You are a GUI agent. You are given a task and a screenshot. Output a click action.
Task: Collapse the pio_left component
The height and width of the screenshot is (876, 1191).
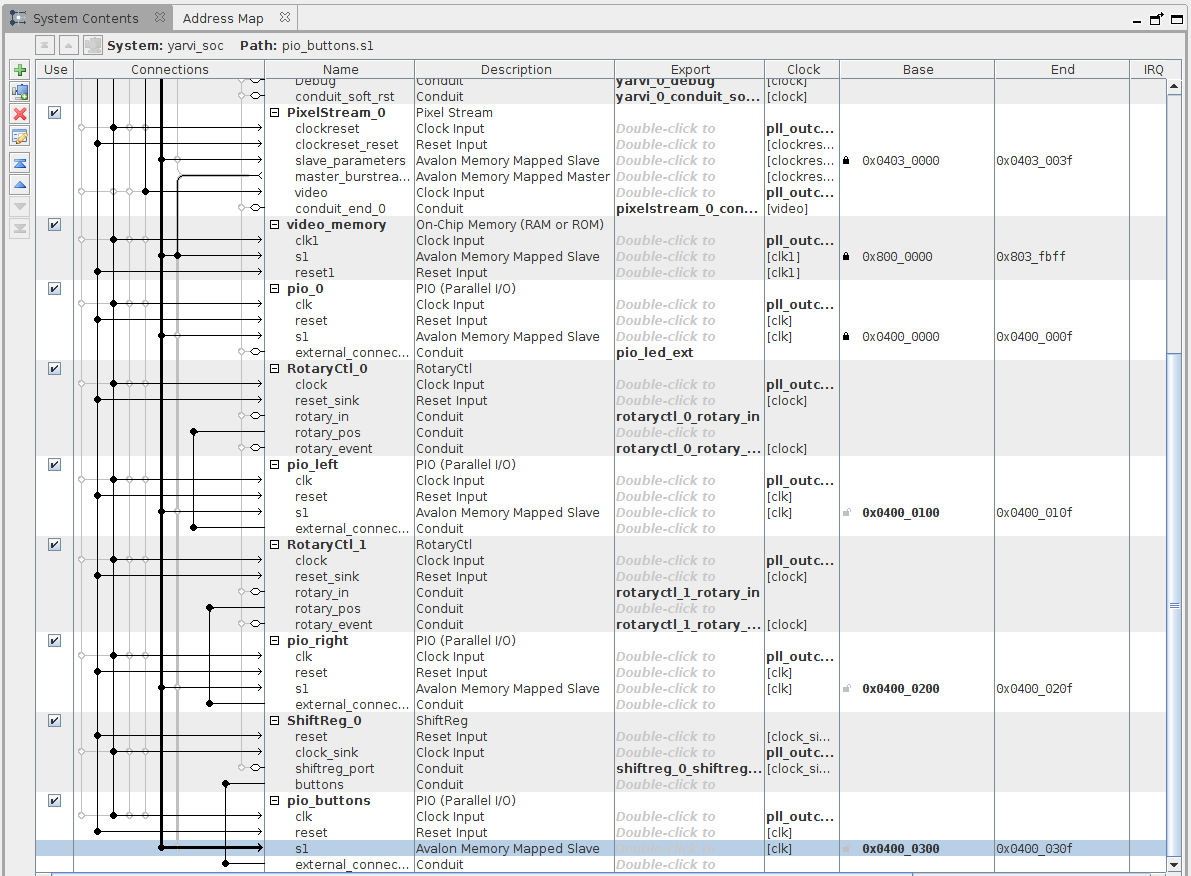[275, 464]
